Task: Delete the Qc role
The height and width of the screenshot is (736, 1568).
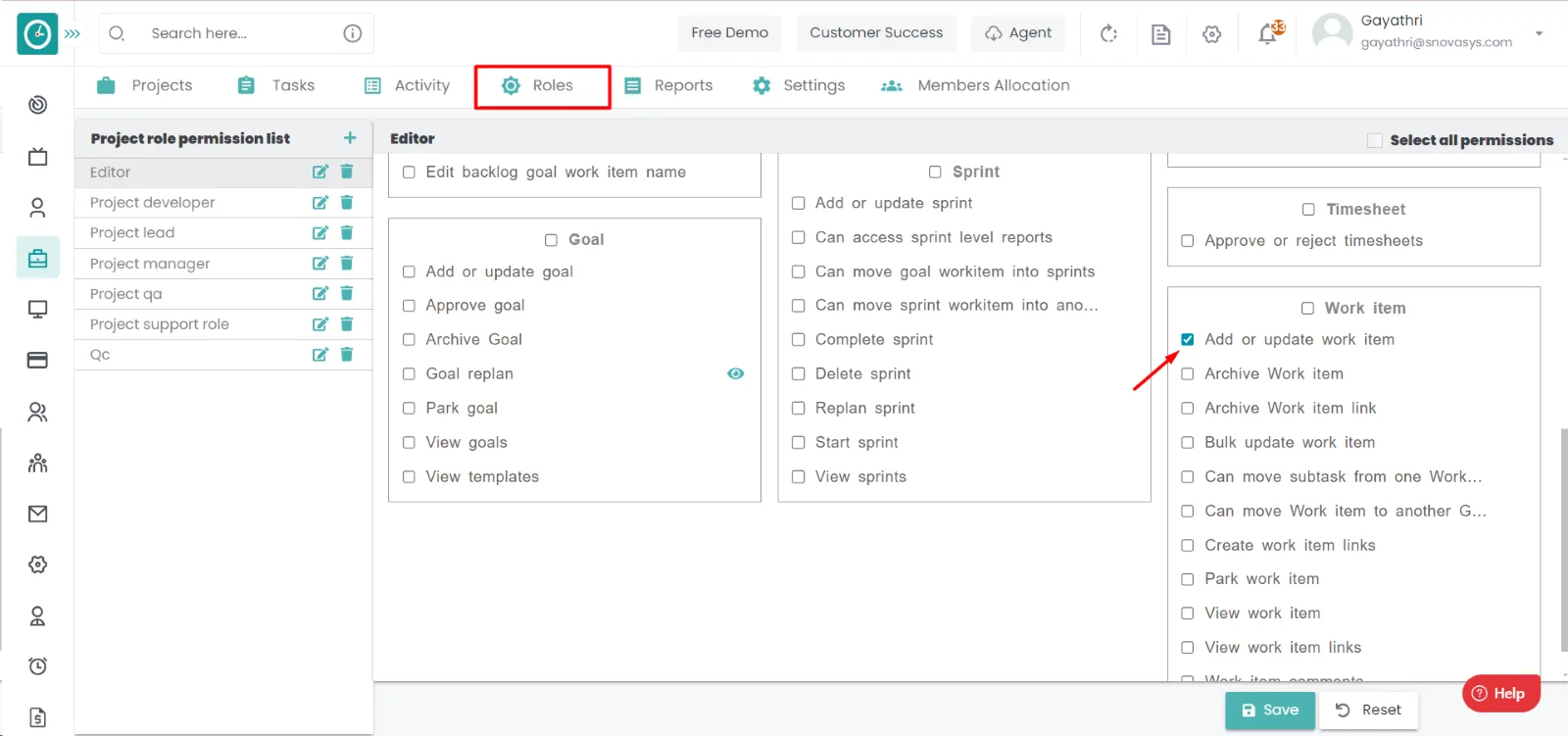Action: coord(347,354)
